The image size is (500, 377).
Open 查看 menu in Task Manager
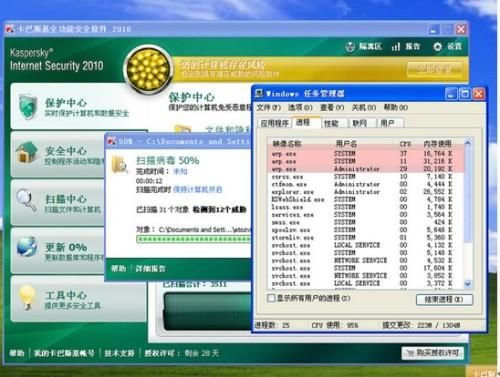click(x=332, y=108)
